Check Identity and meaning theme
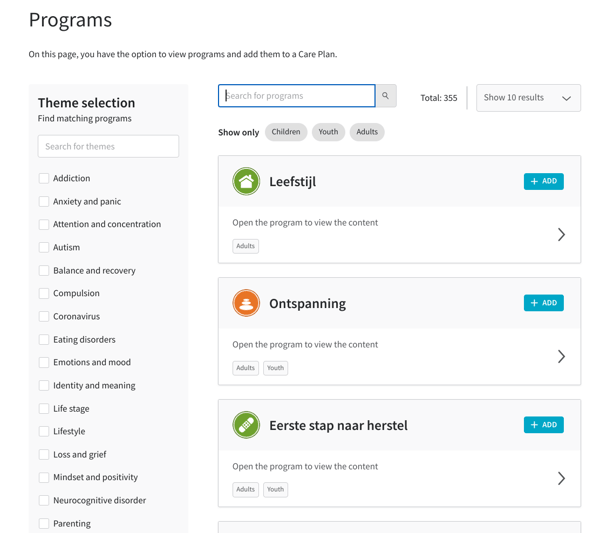Image resolution: width=600 pixels, height=533 pixels. coord(44,385)
